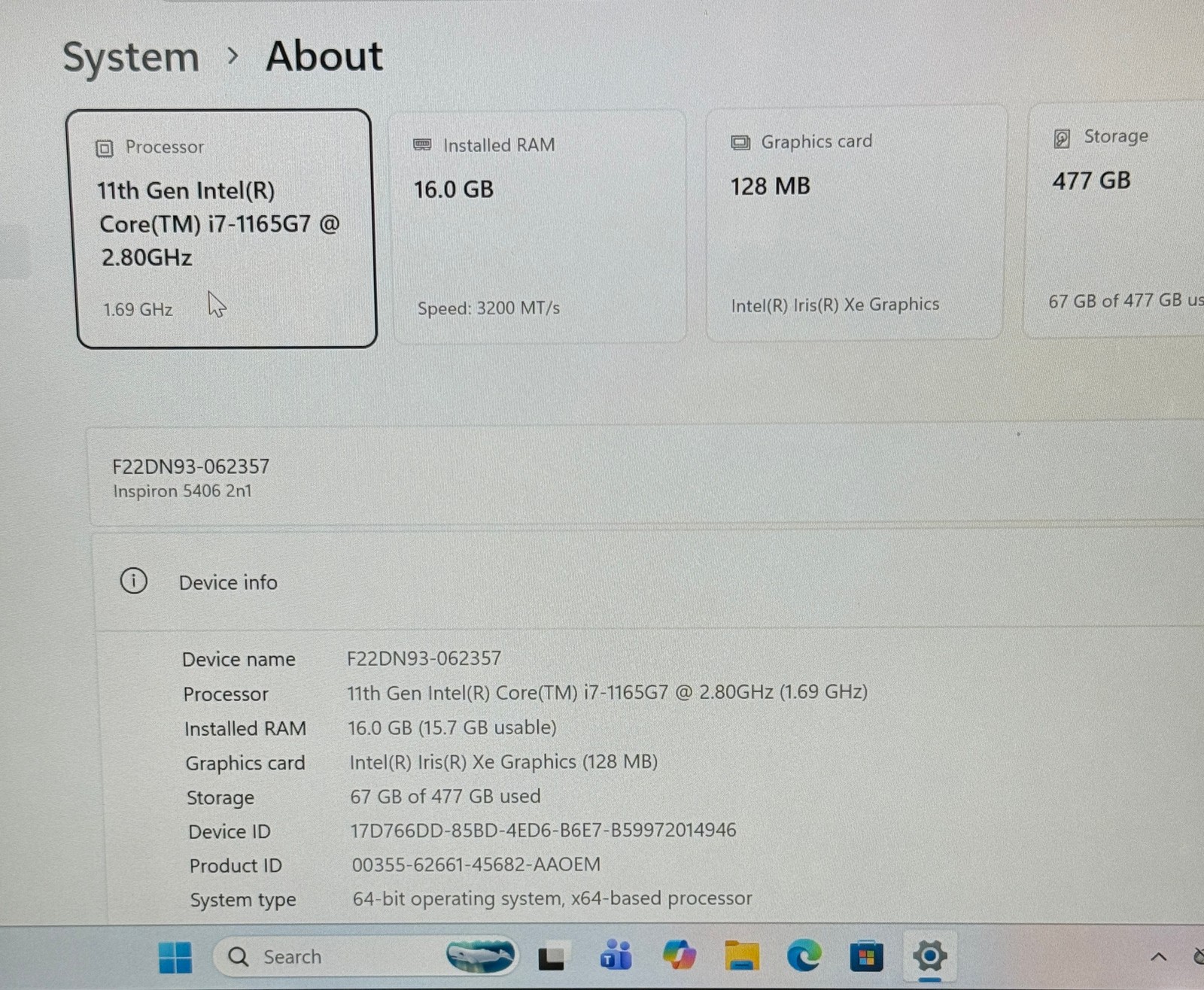
Task: Click the 64-bit operating system value
Action: (552, 898)
